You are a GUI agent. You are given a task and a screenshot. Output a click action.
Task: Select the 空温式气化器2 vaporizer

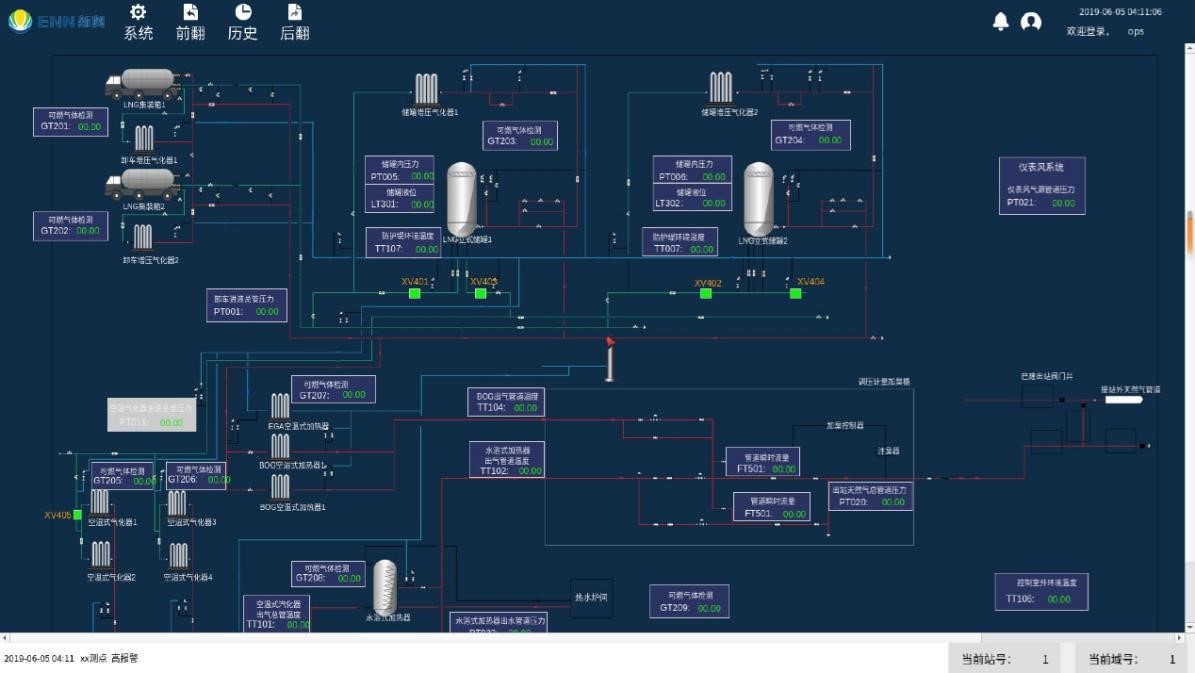pos(101,554)
